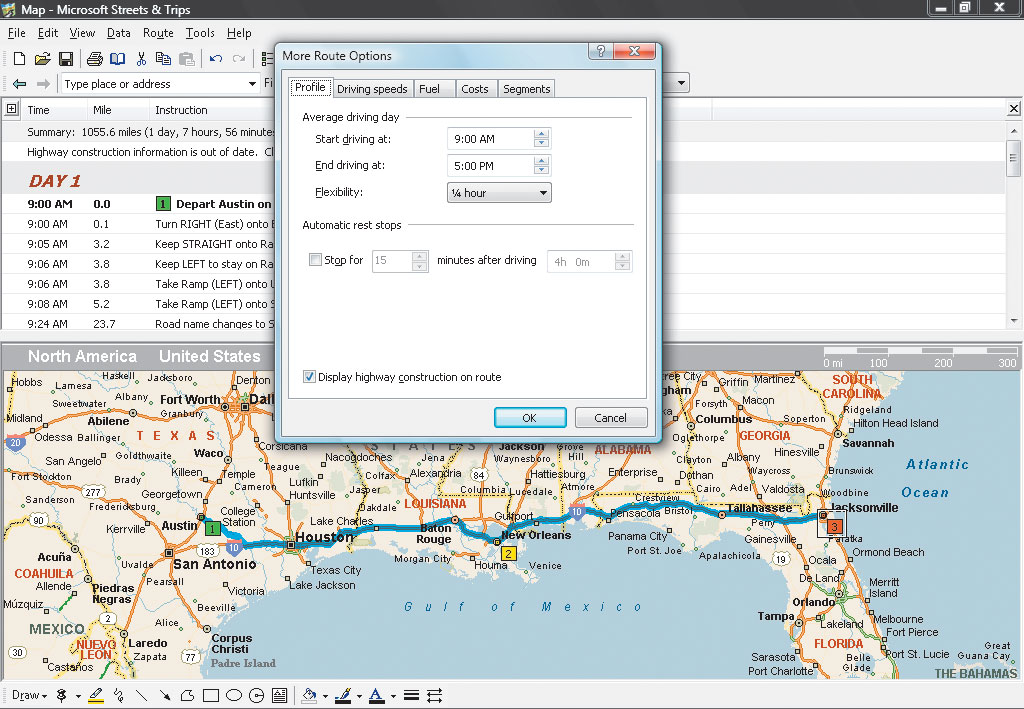The width and height of the screenshot is (1024, 709).
Task: Go back with the blue left arrow
Action: [x=20, y=84]
